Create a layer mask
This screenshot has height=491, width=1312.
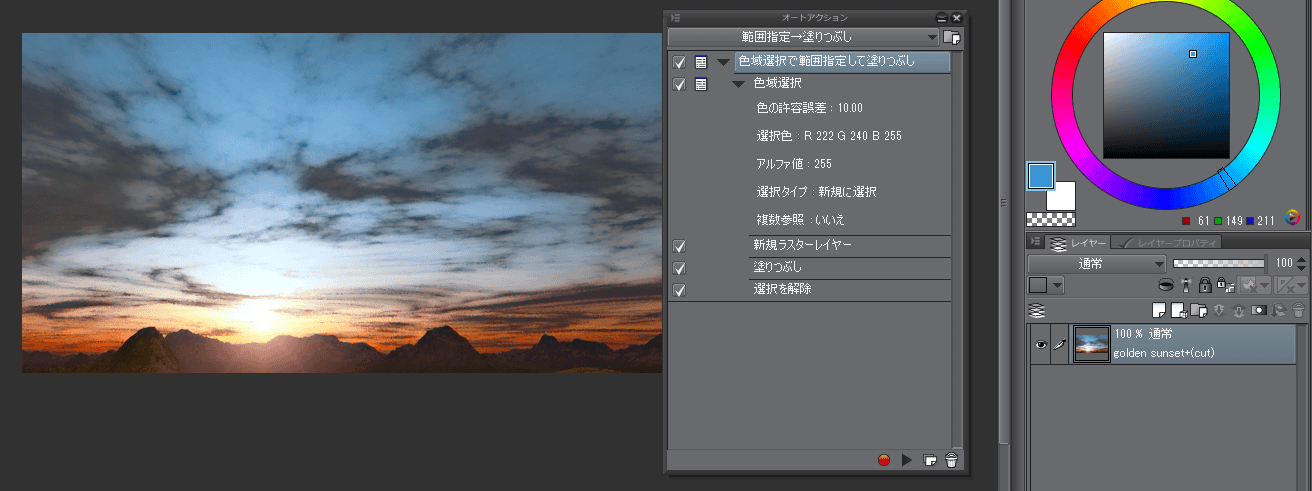coord(1259,310)
